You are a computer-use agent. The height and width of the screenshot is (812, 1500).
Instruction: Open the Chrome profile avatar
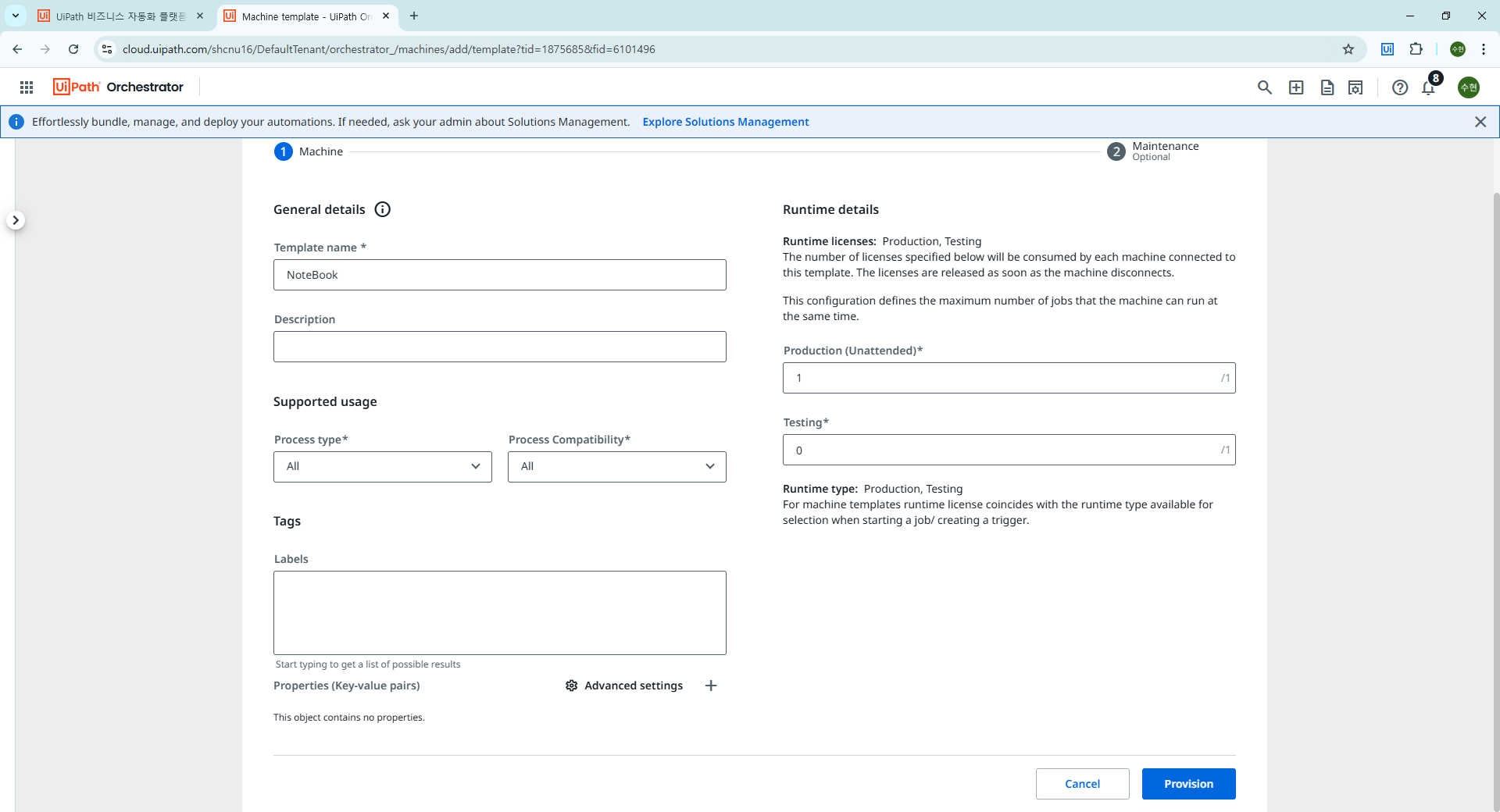pyautogui.click(x=1458, y=49)
